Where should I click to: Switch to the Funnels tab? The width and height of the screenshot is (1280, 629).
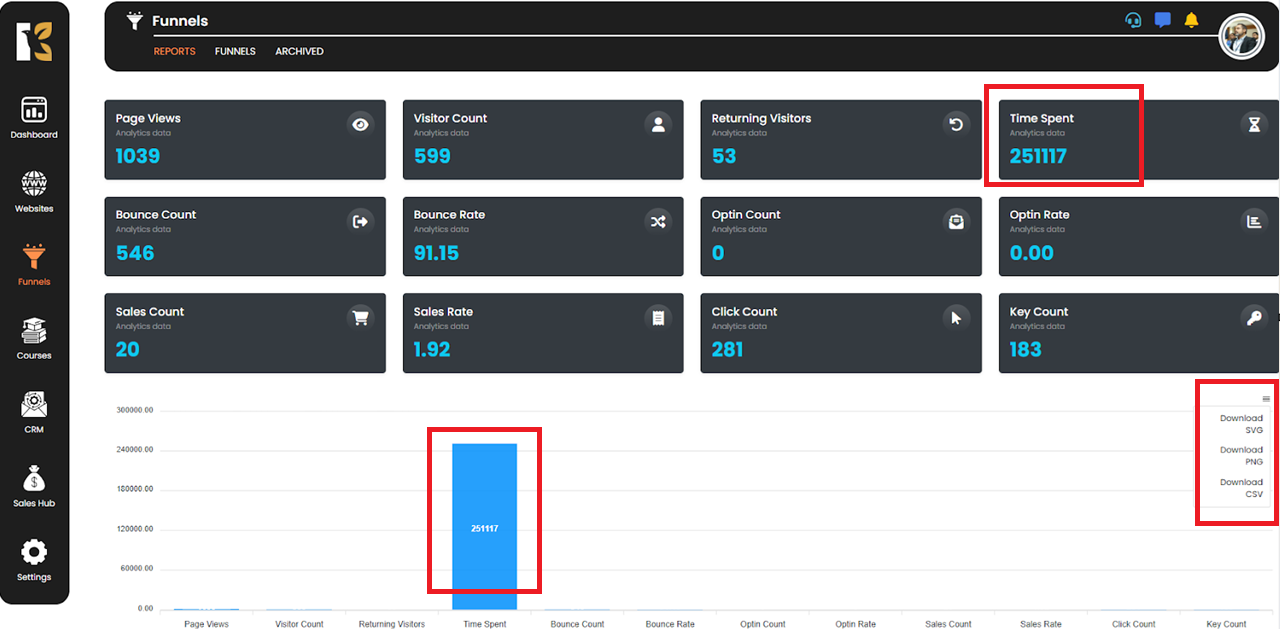pyautogui.click(x=235, y=51)
